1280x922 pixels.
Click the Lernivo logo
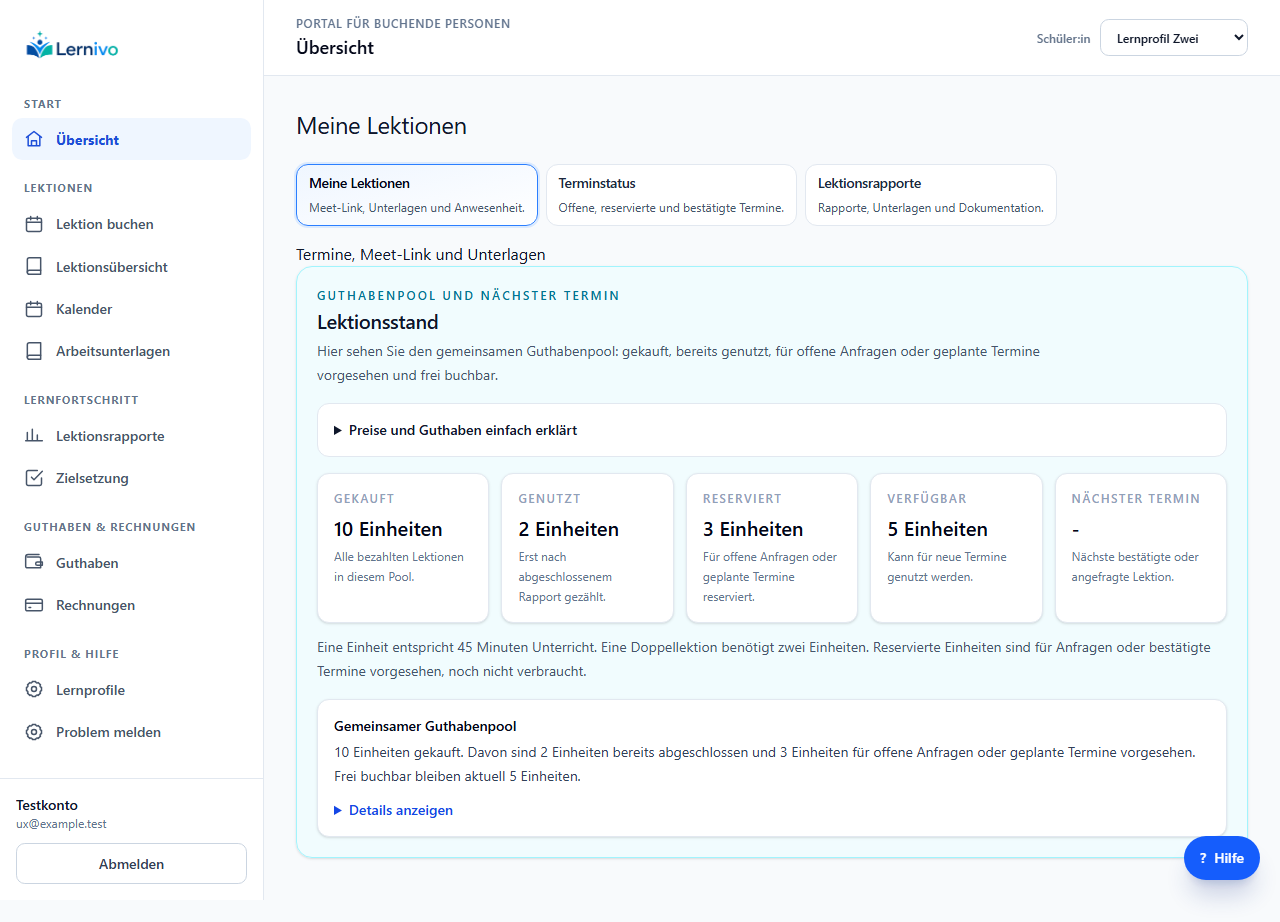[x=72, y=46]
